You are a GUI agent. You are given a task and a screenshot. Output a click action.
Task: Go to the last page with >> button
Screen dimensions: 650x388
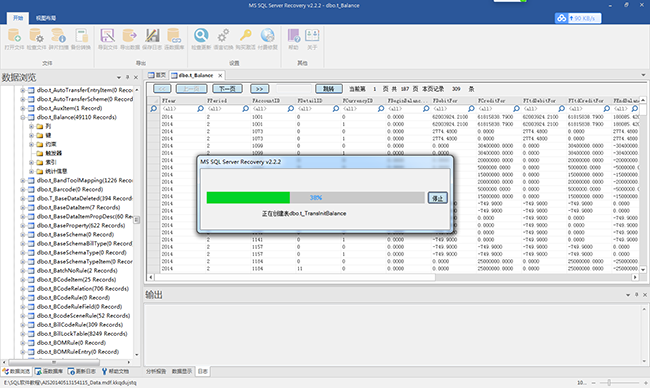click(260, 89)
